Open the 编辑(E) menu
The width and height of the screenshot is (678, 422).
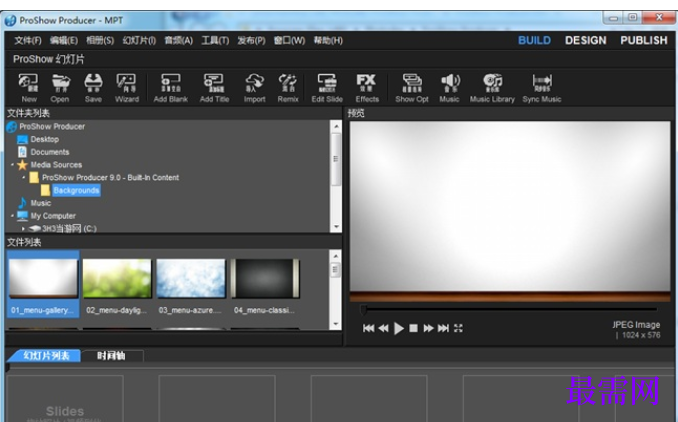point(64,40)
